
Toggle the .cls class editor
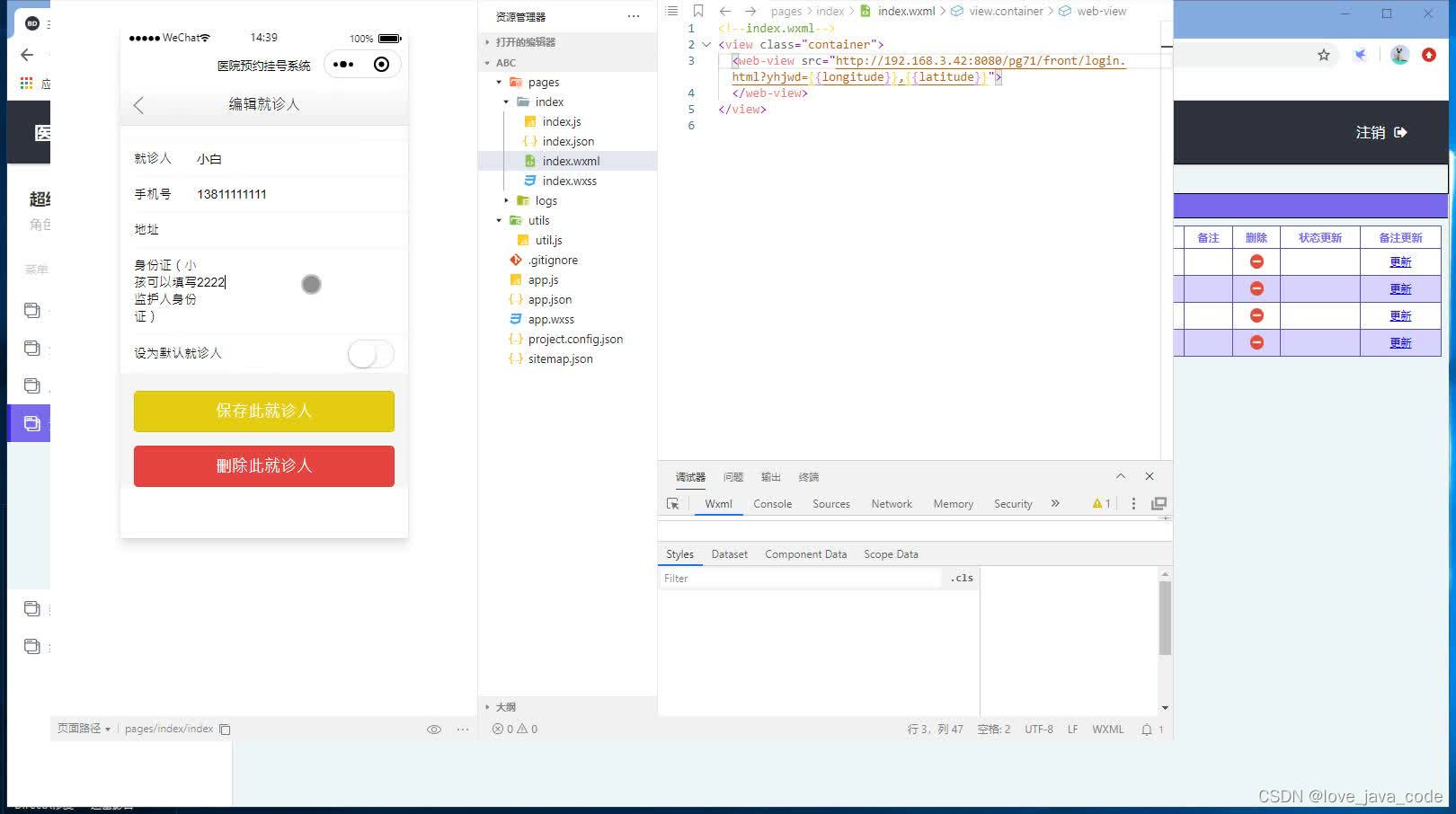pyautogui.click(x=962, y=579)
